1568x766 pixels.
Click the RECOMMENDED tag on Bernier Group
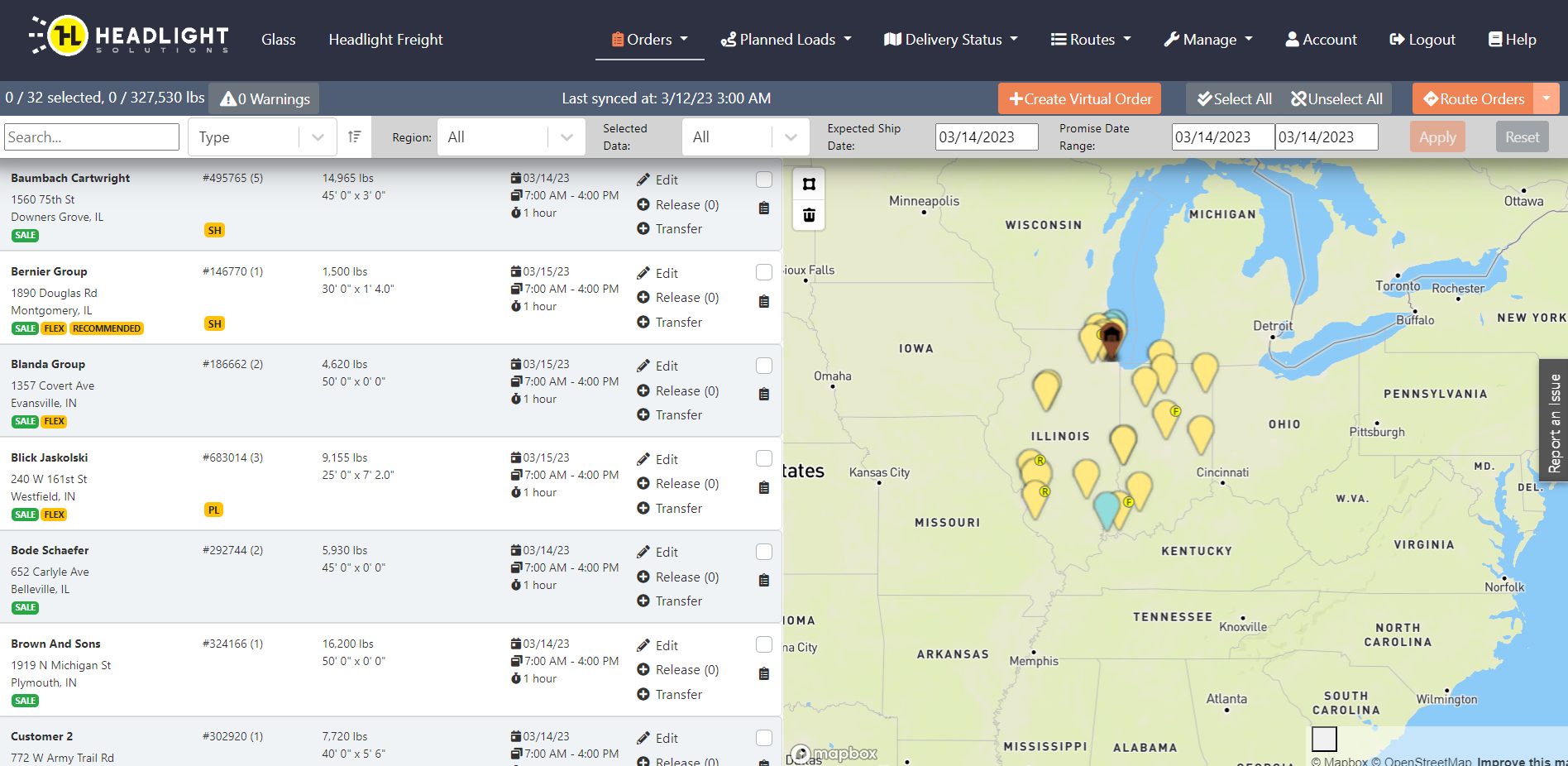click(x=107, y=328)
